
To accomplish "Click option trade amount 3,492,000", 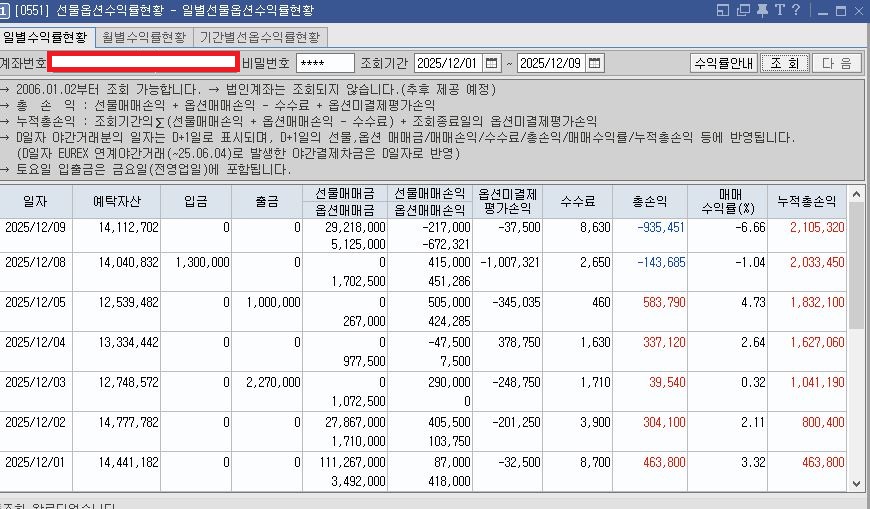I will pyautogui.click(x=358, y=481).
